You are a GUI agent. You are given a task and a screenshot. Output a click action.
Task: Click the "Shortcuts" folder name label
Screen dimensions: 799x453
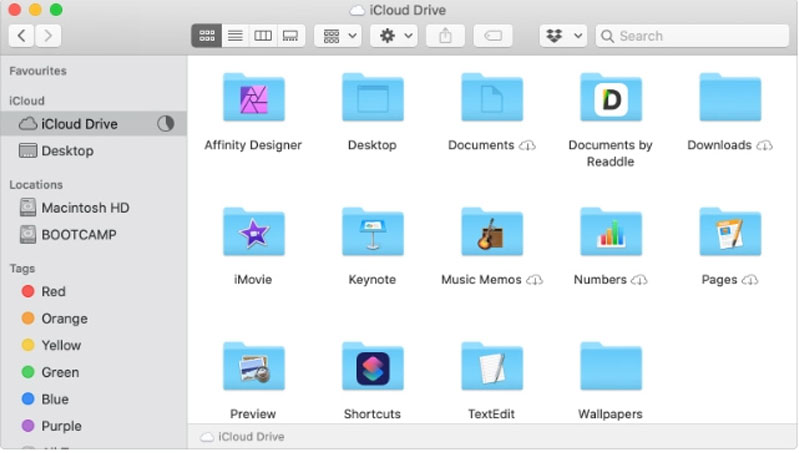pyautogui.click(x=372, y=414)
